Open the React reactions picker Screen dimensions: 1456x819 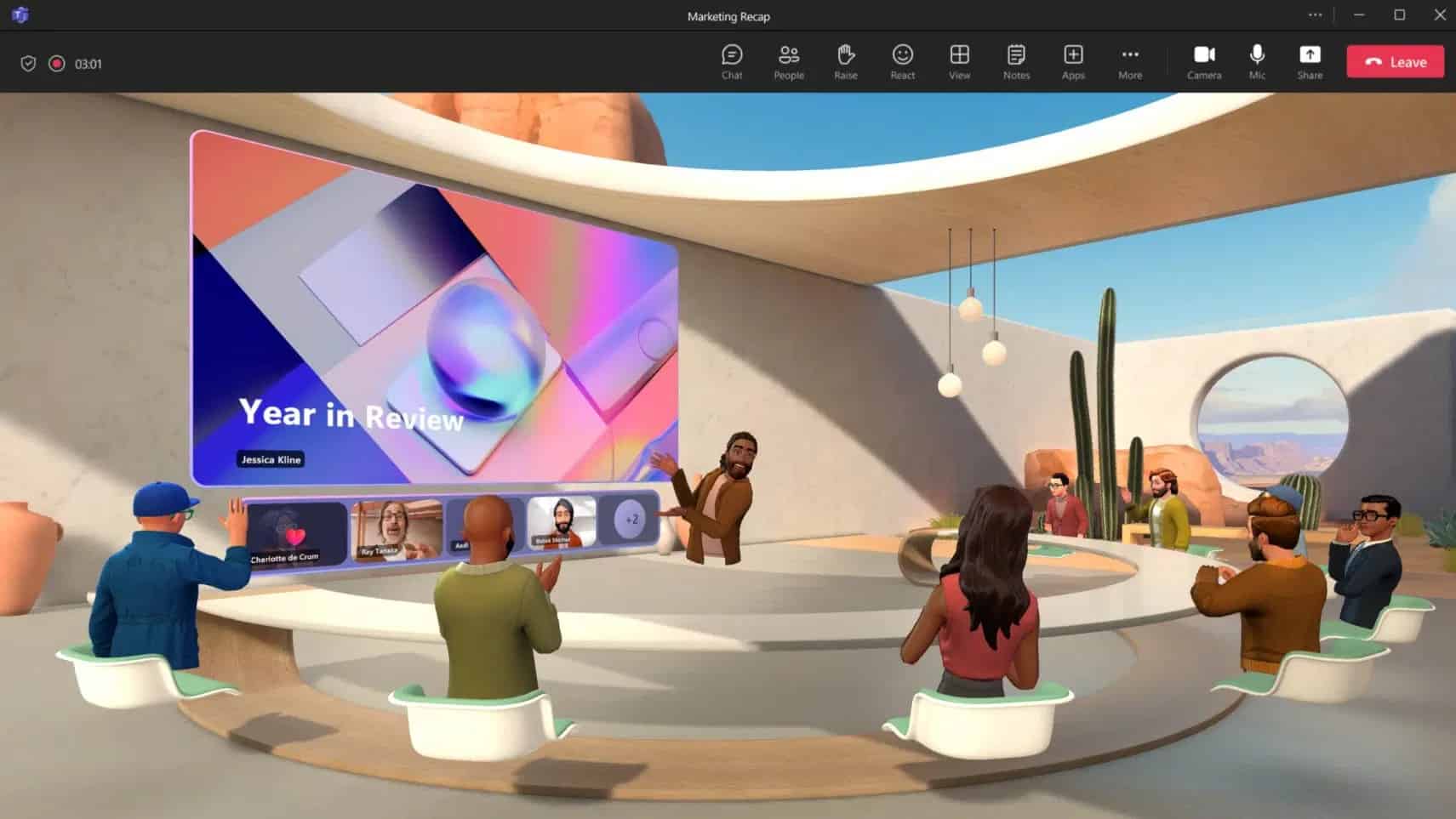pyautogui.click(x=902, y=61)
